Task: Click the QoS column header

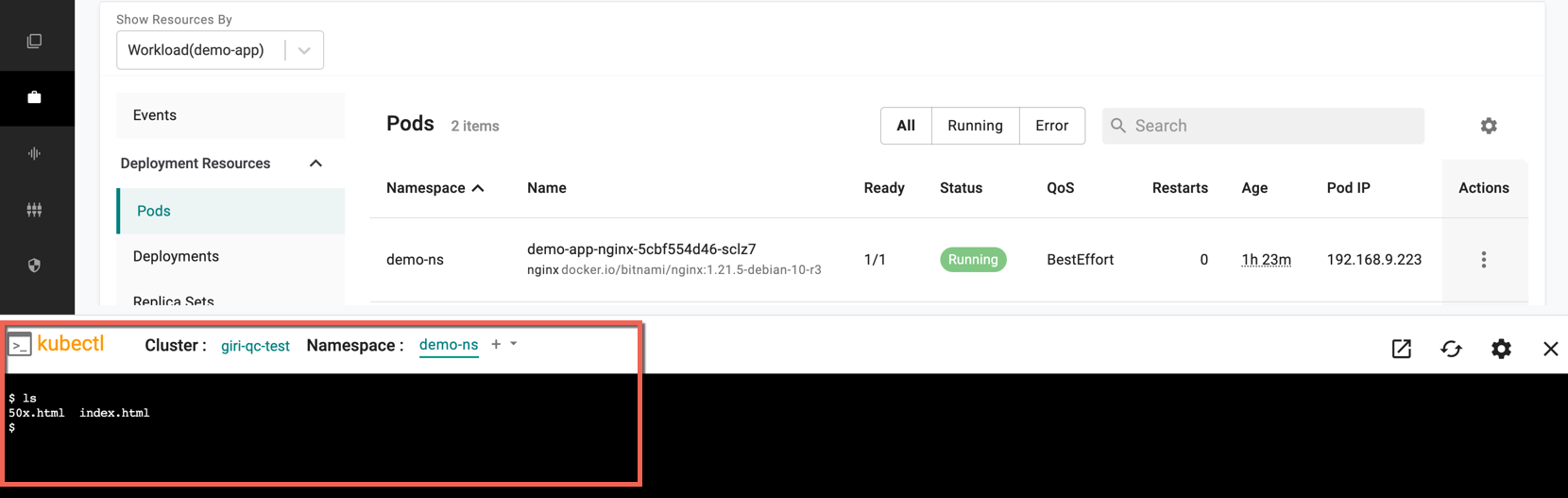Action: click(x=1061, y=188)
